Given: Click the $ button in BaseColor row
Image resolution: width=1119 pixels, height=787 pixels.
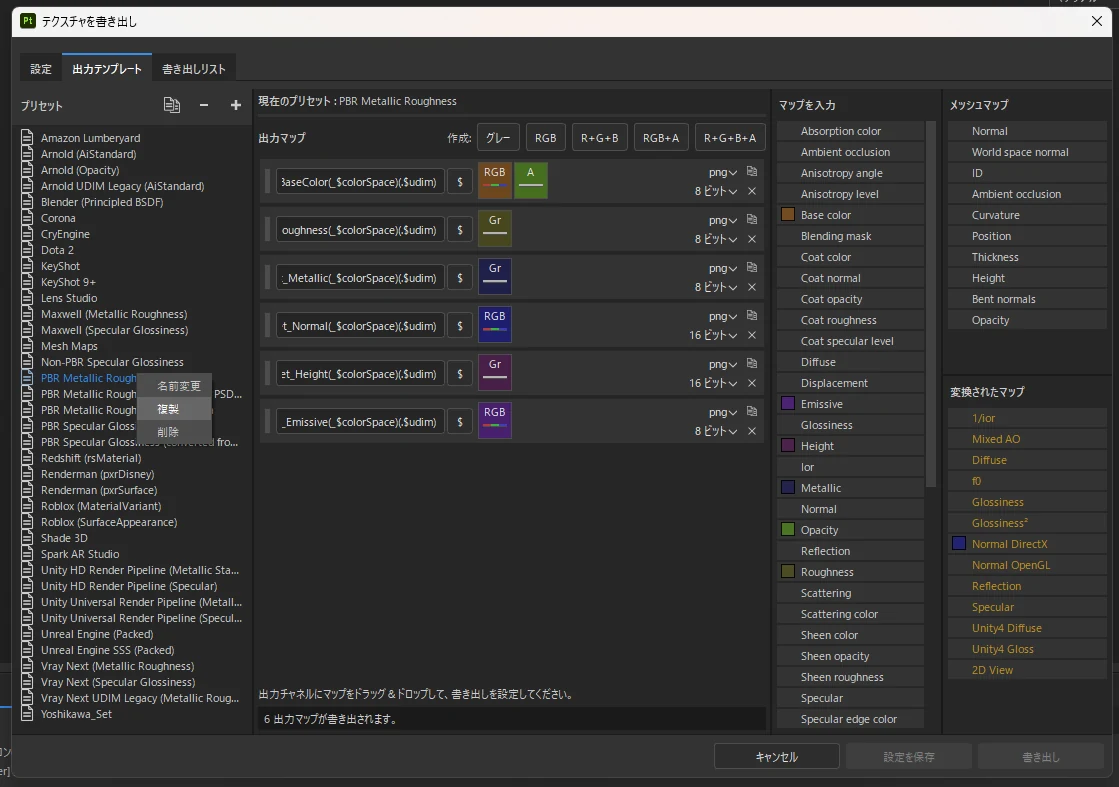Looking at the screenshot, I should pos(460,182).
